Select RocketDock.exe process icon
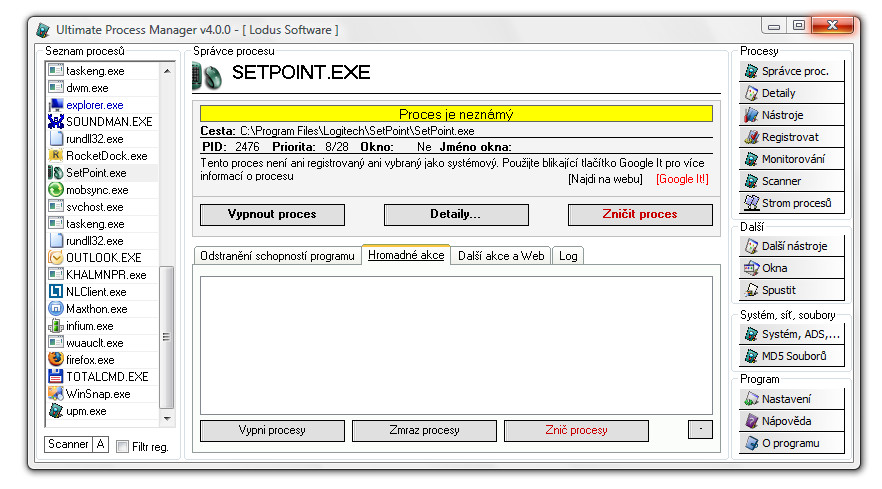This screenshot has height=489, width=882. [56, 155]
